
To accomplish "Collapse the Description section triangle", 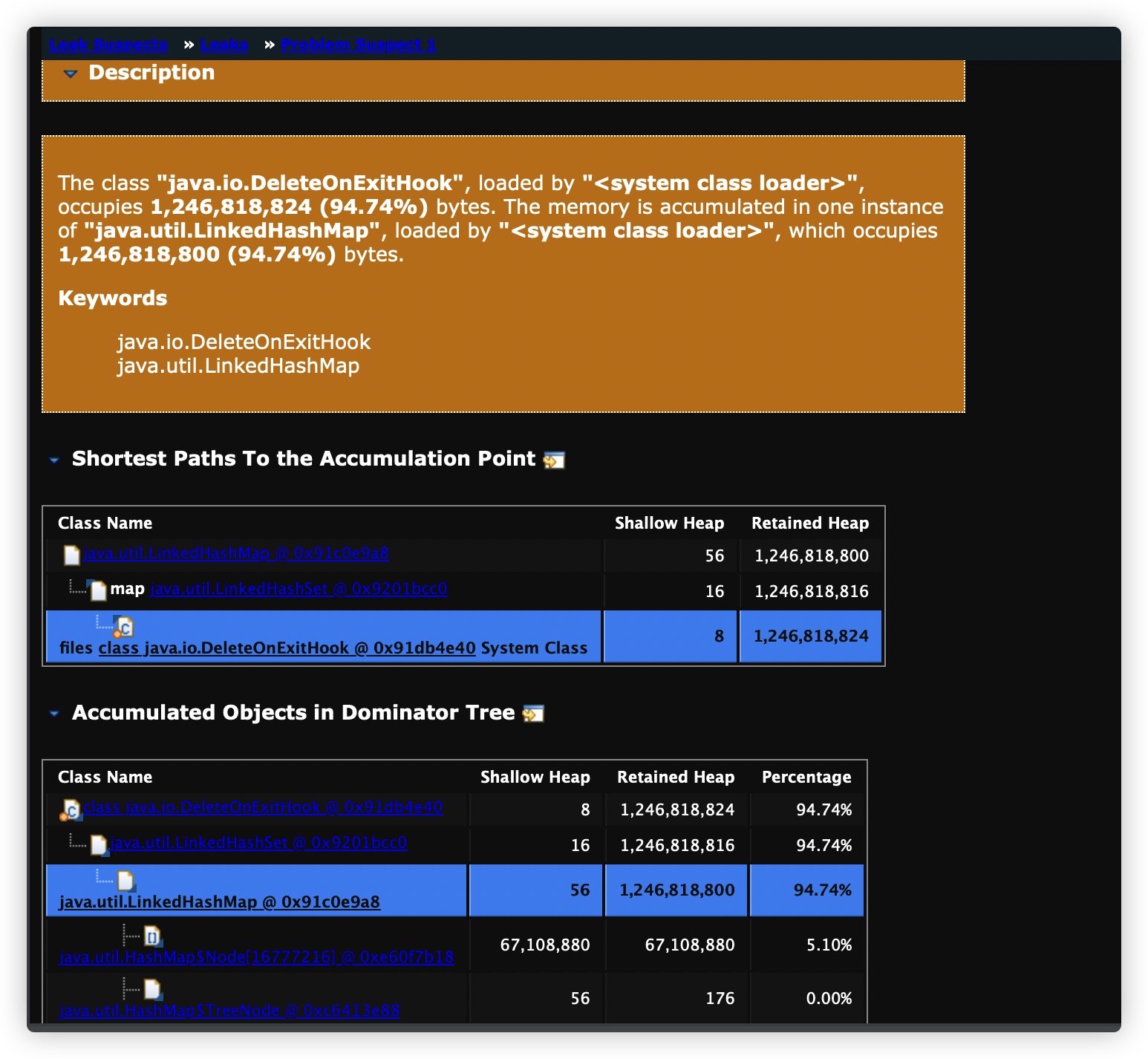I will [71, 74].
